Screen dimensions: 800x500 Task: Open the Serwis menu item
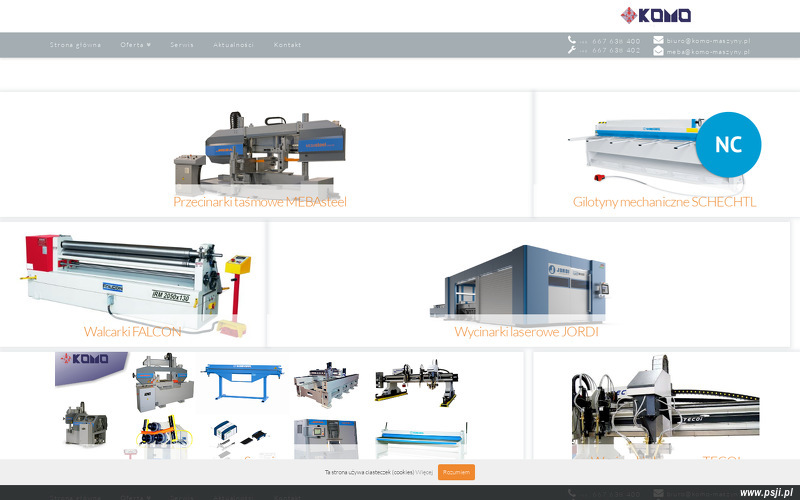[x=182, y=45]
